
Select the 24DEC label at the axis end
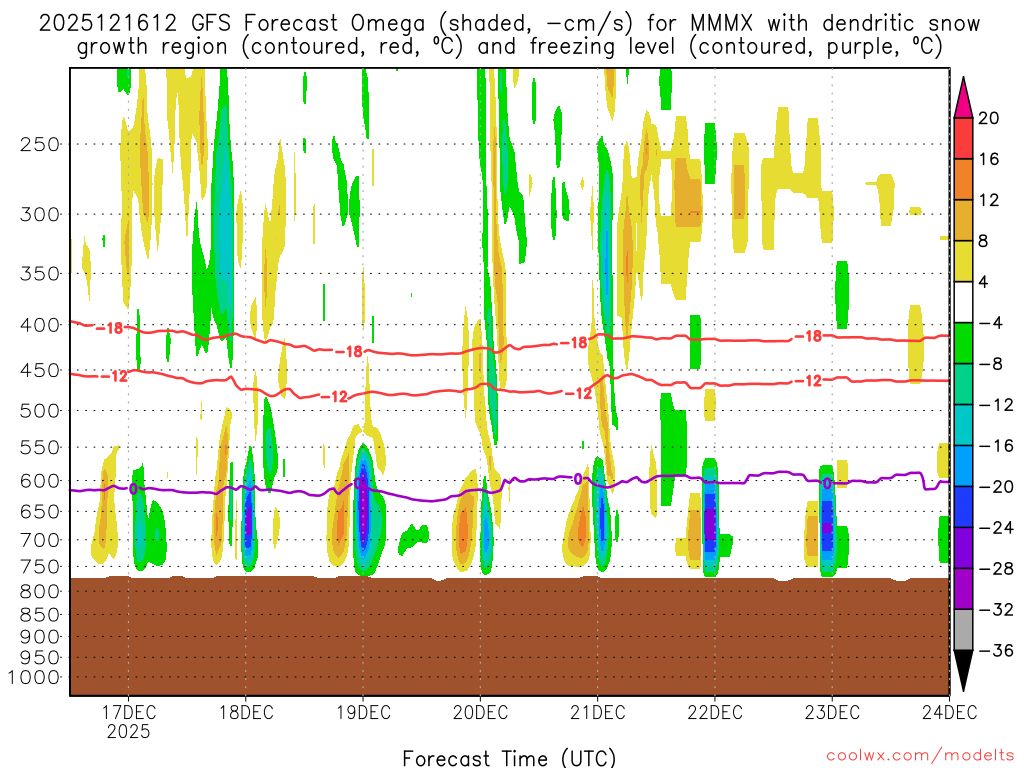(948, 712)
